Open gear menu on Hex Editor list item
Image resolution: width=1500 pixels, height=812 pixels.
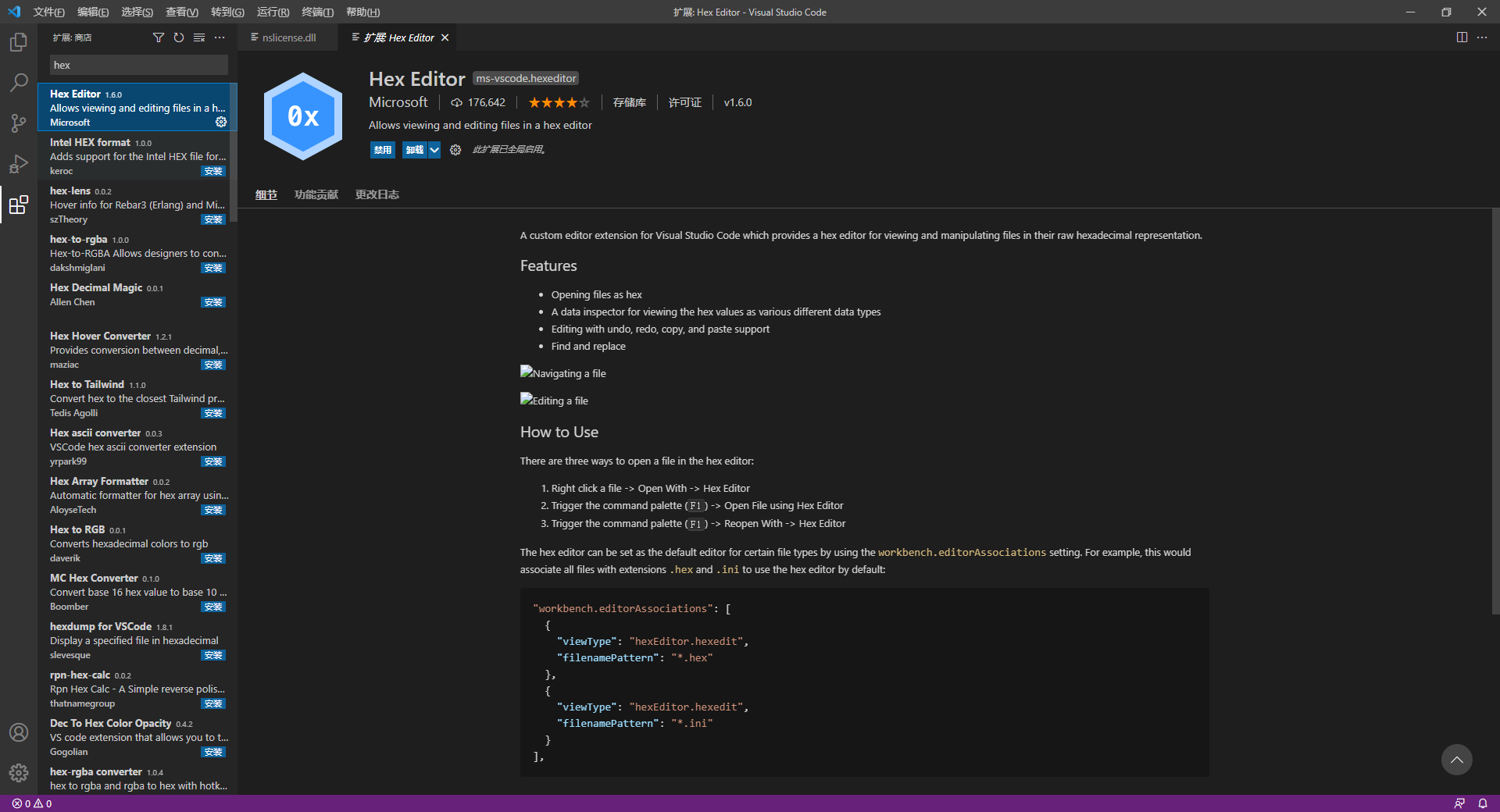[x=221, y=122]
